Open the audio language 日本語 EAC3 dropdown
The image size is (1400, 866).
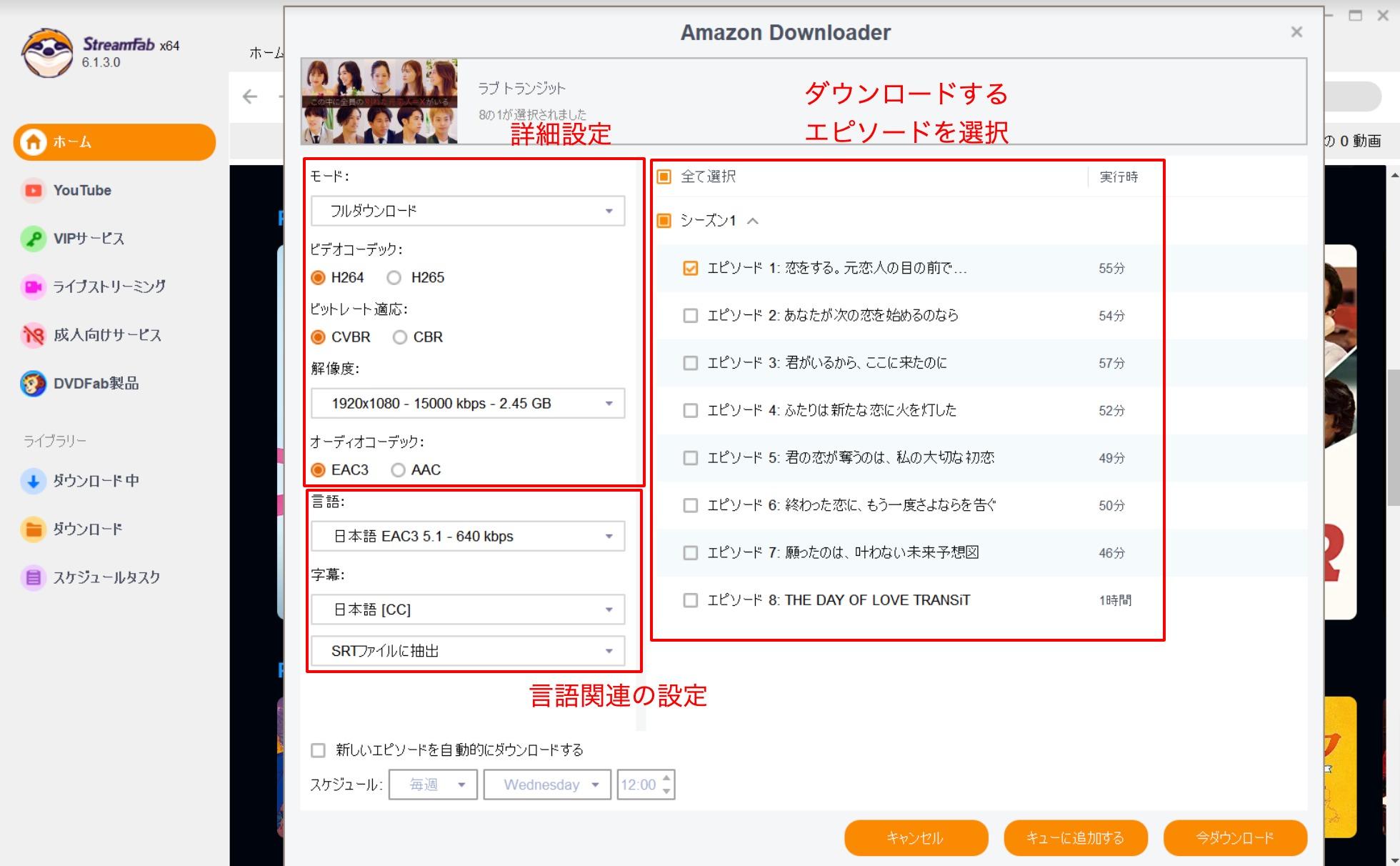tap(468, 536)
